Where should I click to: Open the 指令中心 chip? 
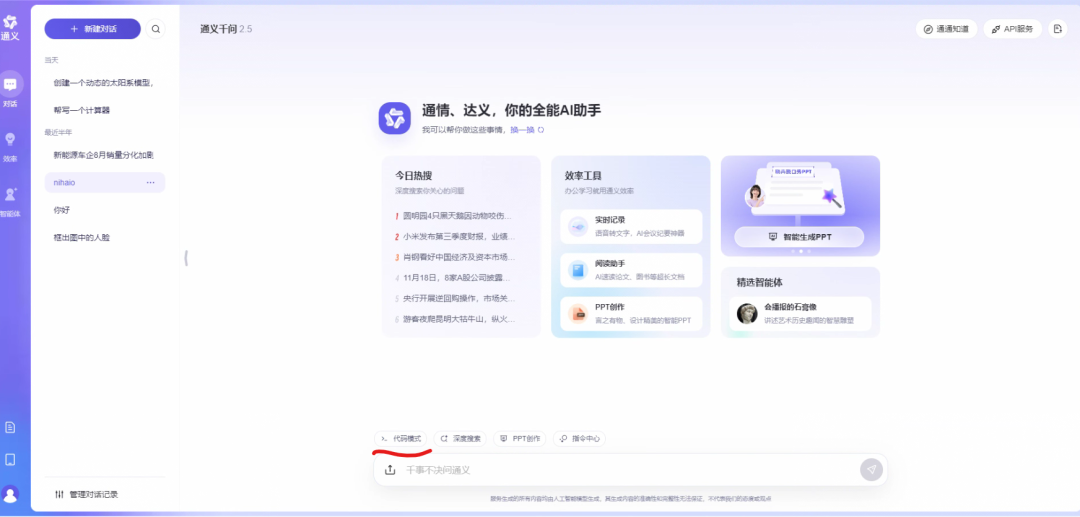point(579,439)
